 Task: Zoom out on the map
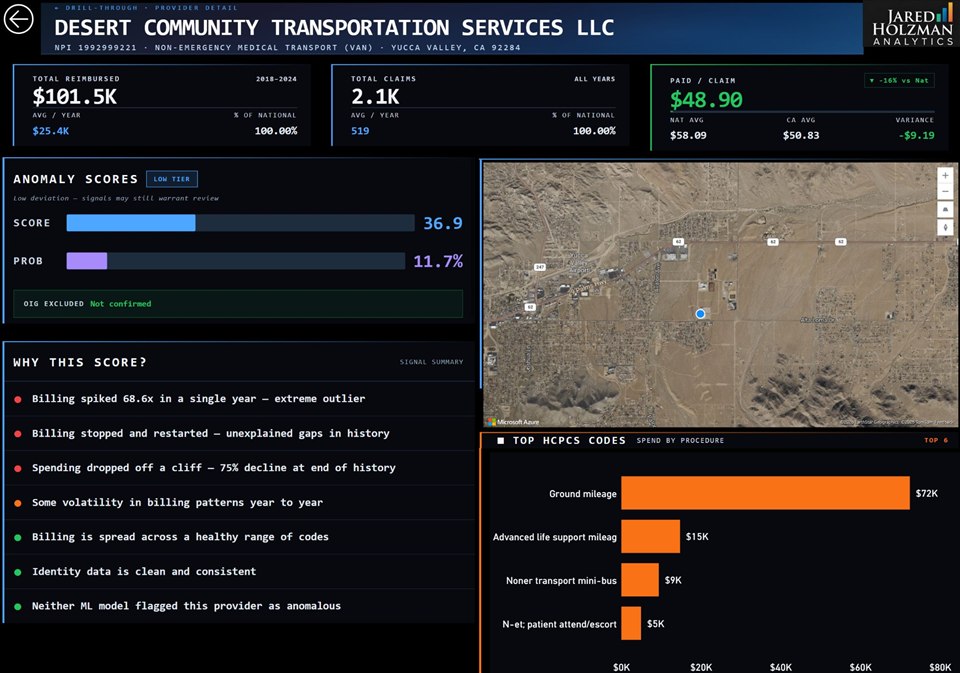pyautogui.click(x=945, y=192)
